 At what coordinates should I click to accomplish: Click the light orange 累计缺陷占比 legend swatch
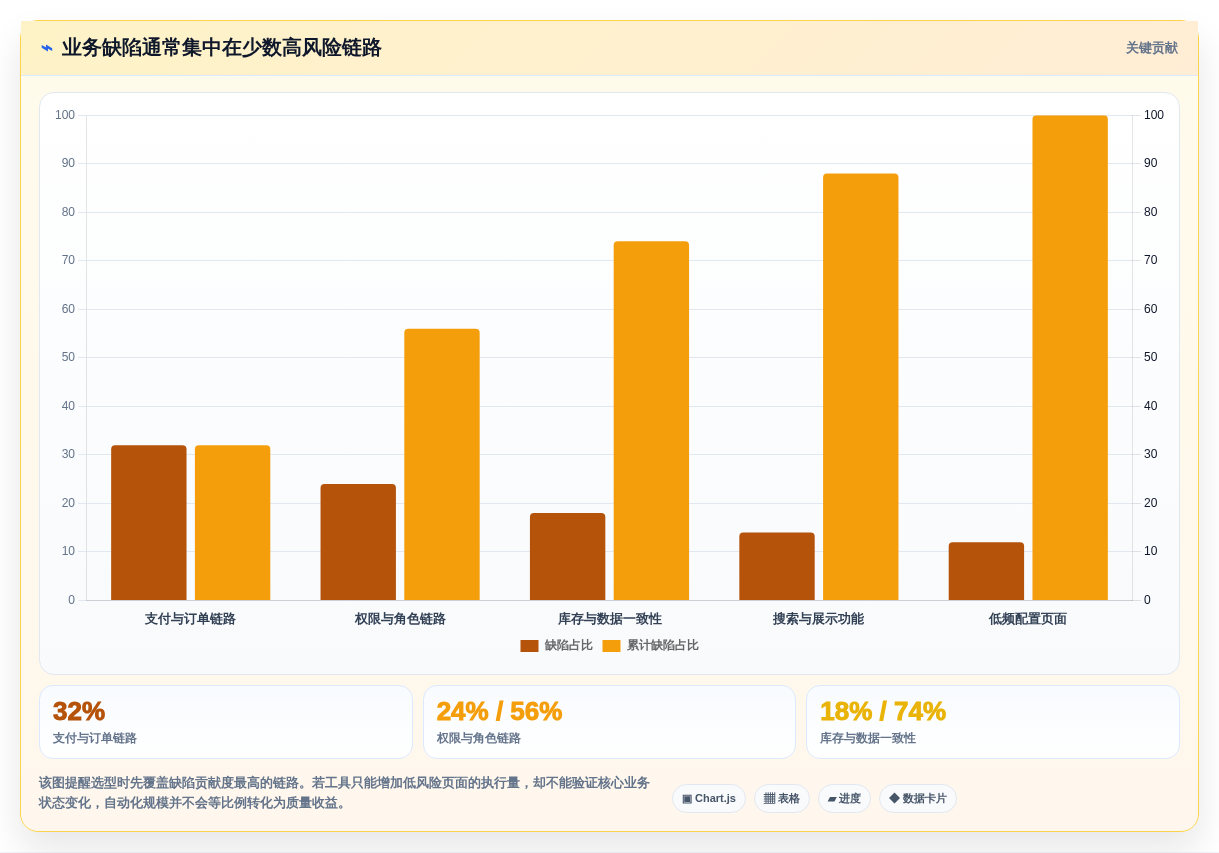pos(611,646)
